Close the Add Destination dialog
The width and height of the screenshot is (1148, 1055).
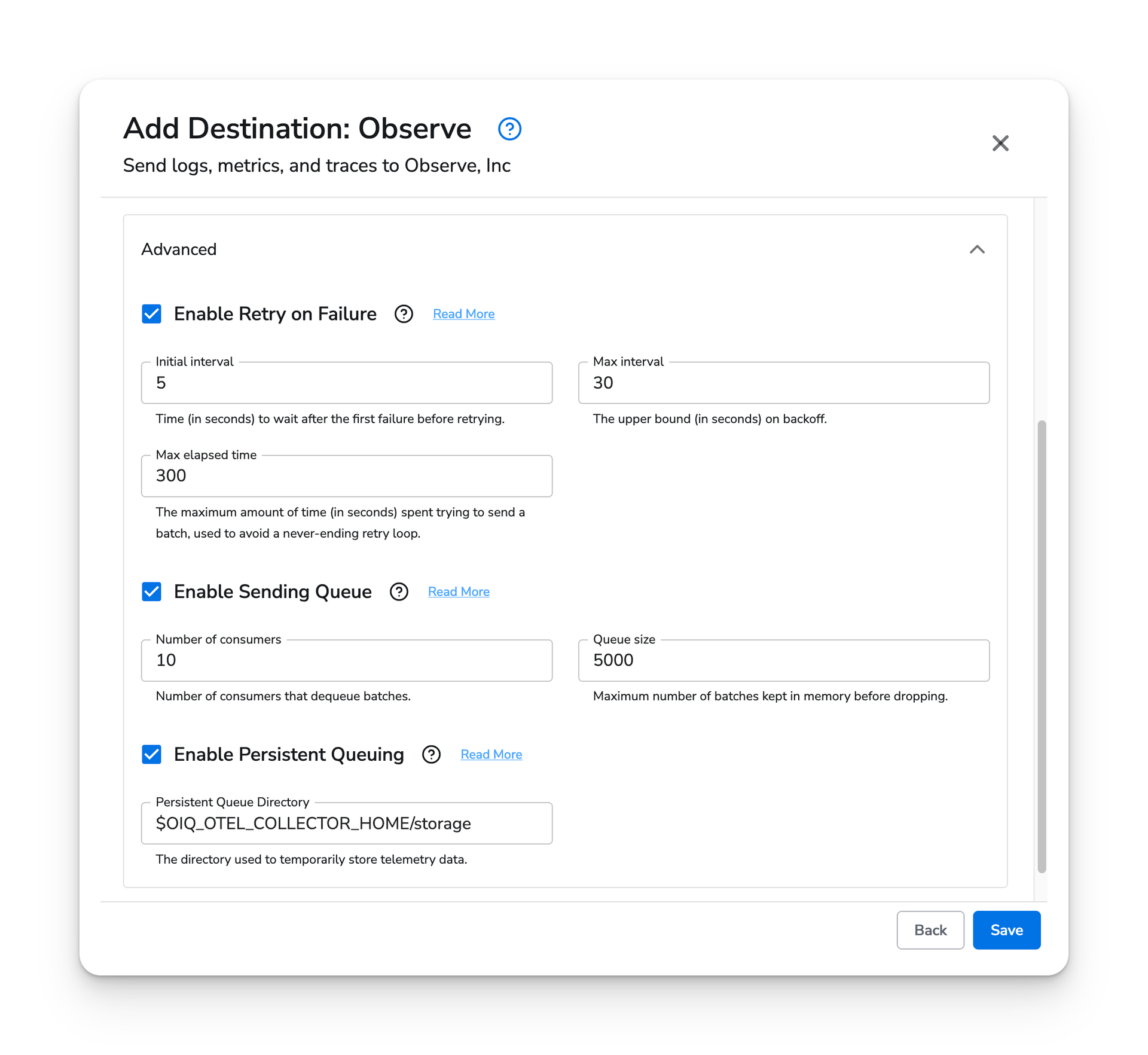pyautogui.click(x=1000, y=143)
